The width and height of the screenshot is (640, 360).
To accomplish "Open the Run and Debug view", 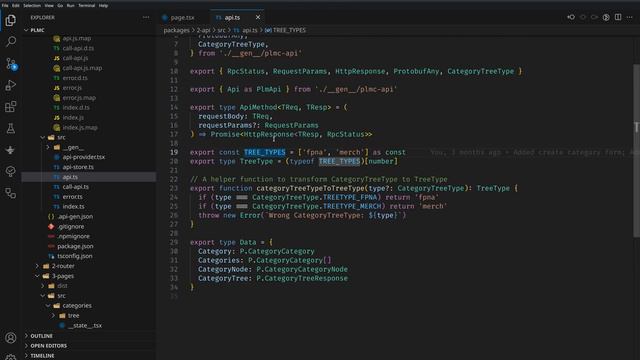I will (x=11, y=85).
